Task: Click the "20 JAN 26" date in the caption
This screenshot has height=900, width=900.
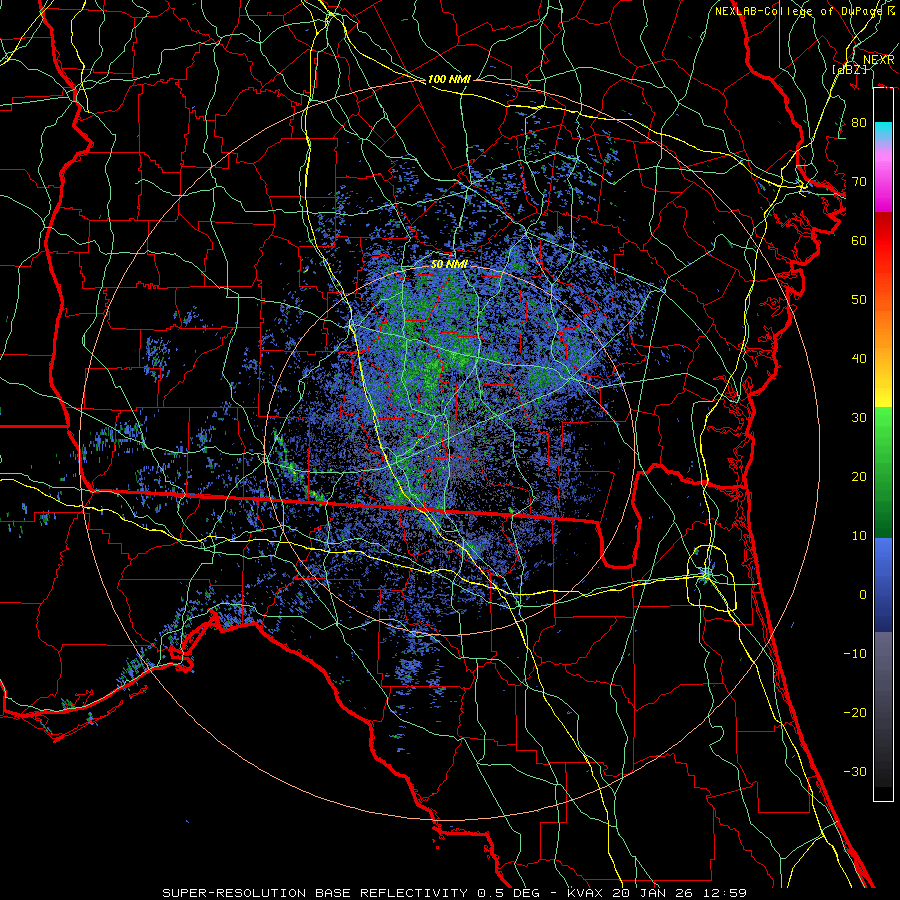Action: [x=655, y=893]
